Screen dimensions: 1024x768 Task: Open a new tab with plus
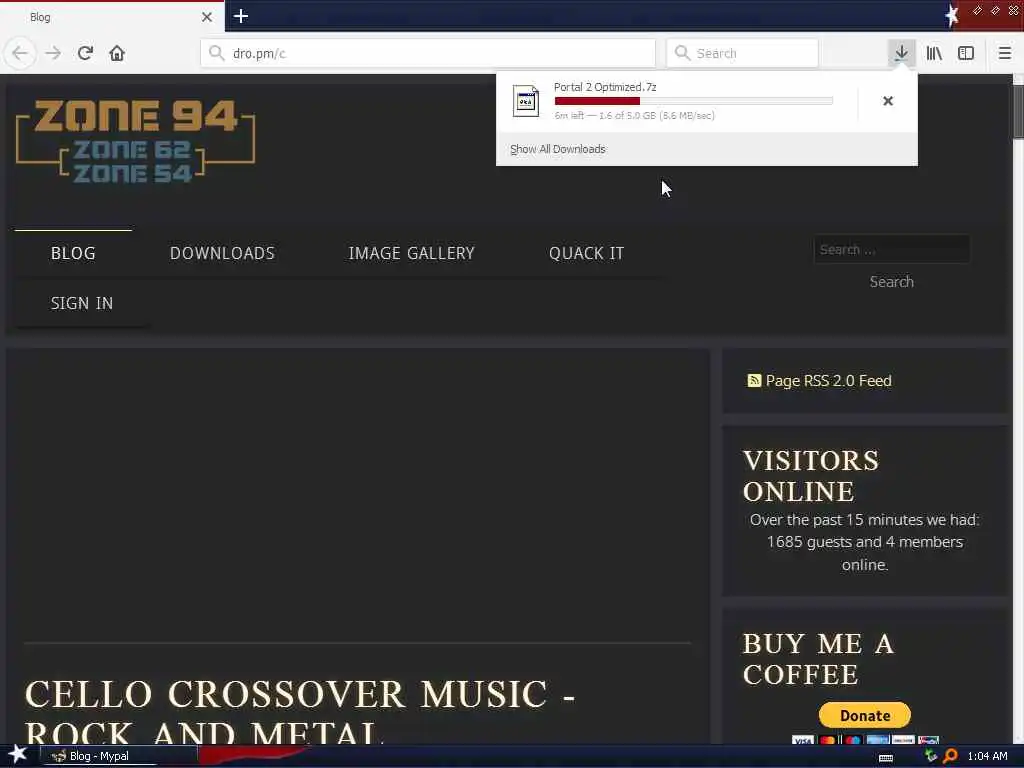pos(241,16)
